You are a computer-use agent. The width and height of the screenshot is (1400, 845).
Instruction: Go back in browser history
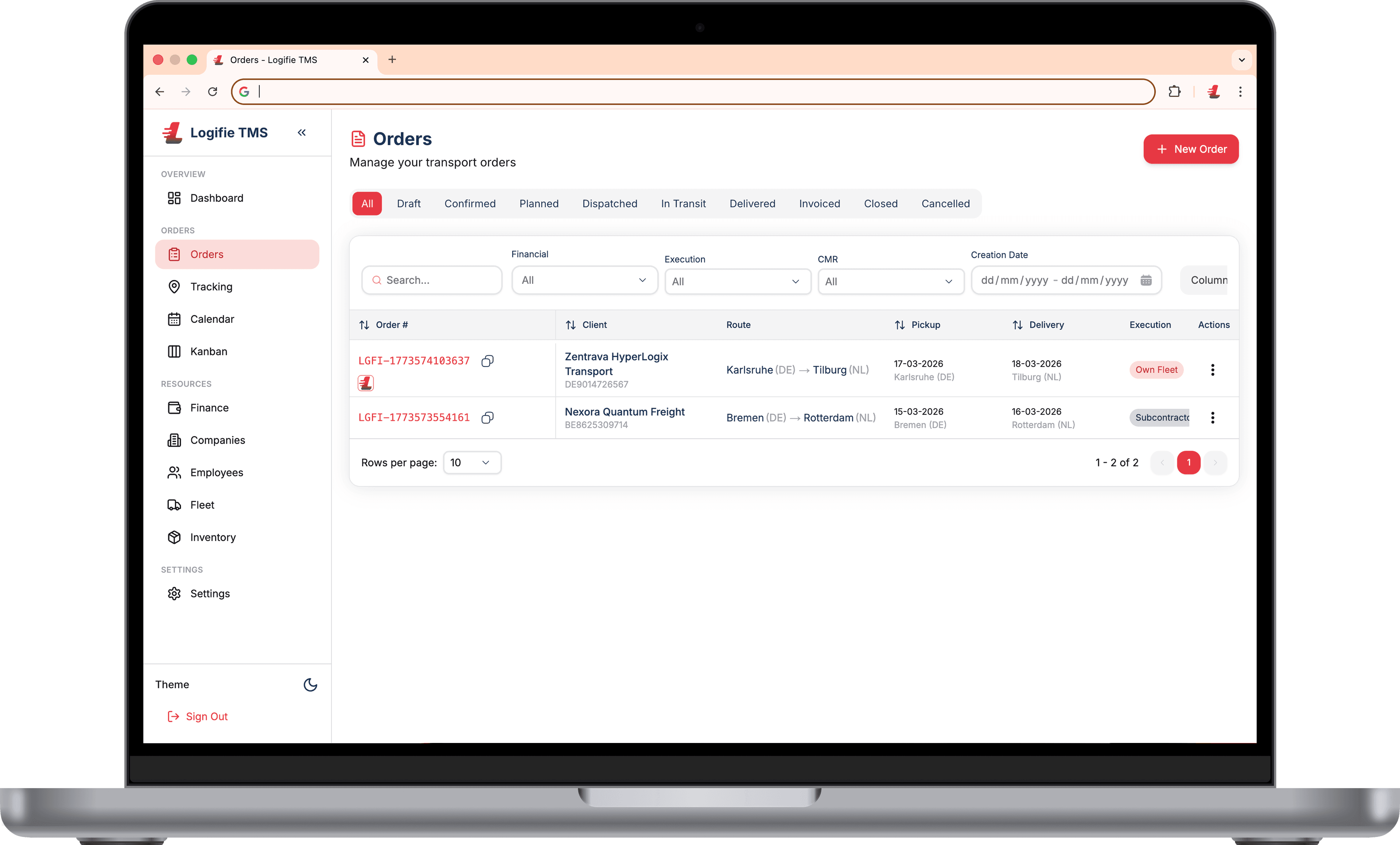(160, 91)
